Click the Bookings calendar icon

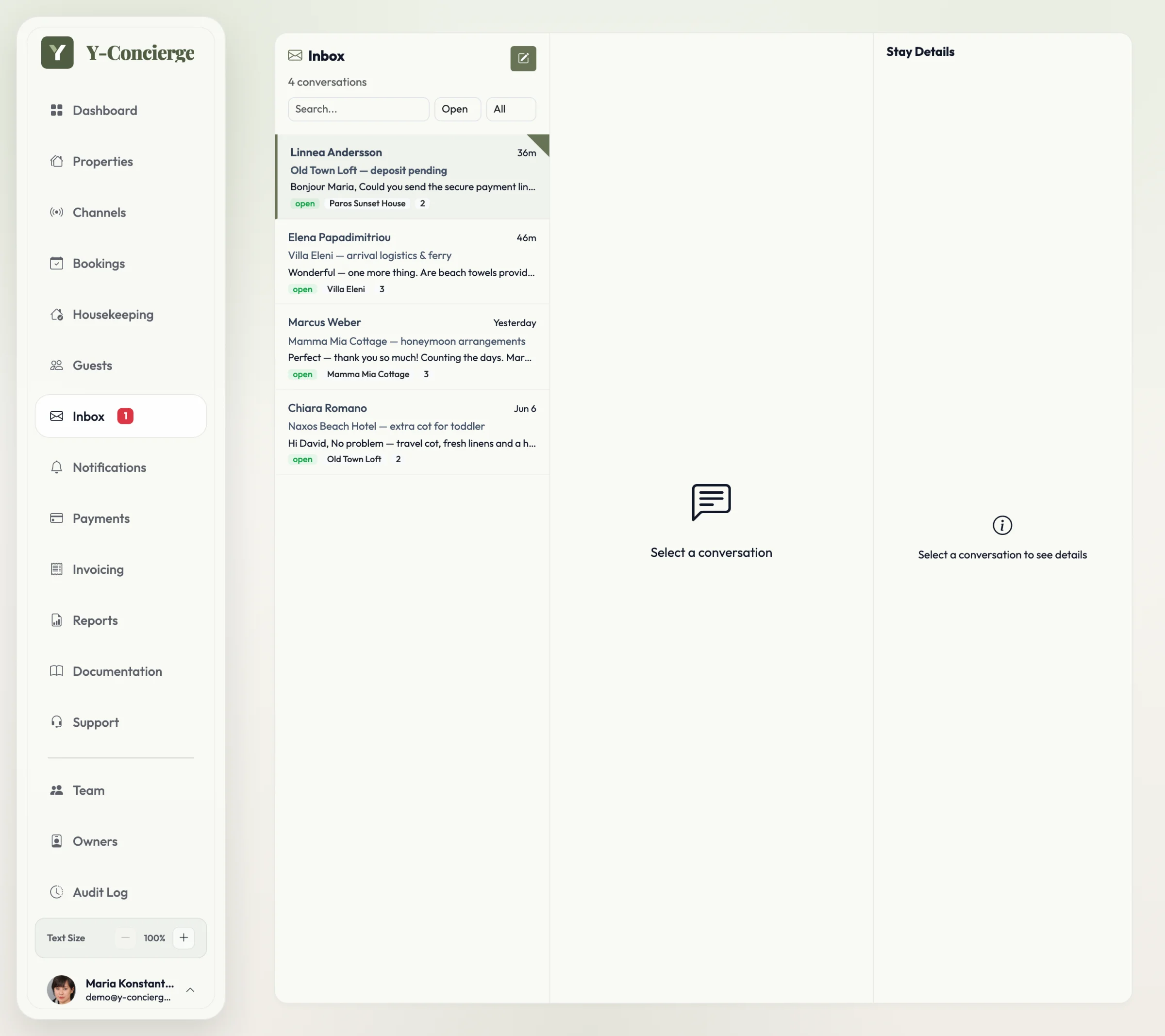(56, 264)
